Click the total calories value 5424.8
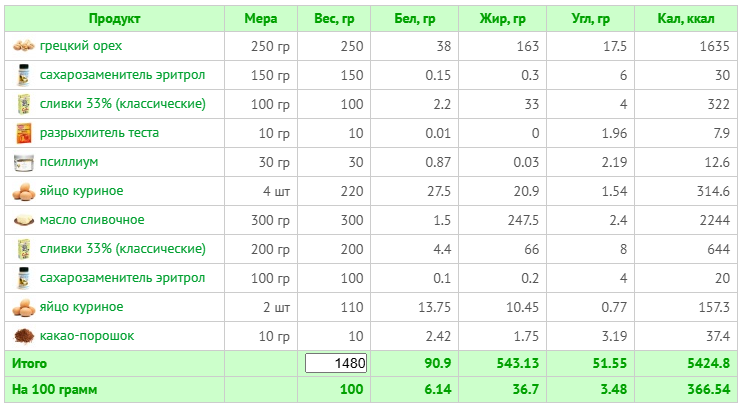 coord(709,364)
